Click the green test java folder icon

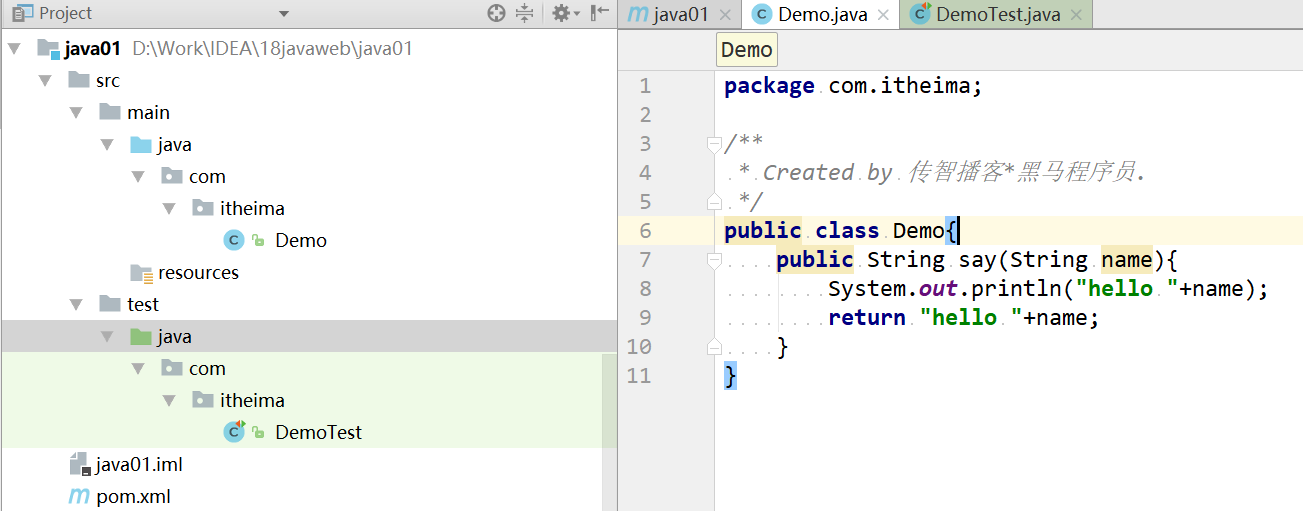click(x=141, y=336)
